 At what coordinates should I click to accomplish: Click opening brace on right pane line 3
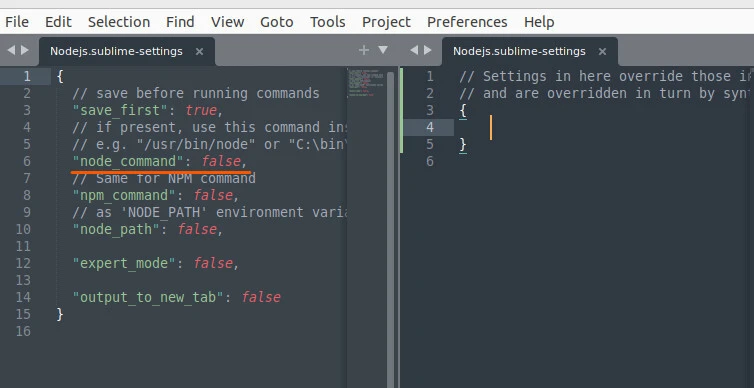463,111
